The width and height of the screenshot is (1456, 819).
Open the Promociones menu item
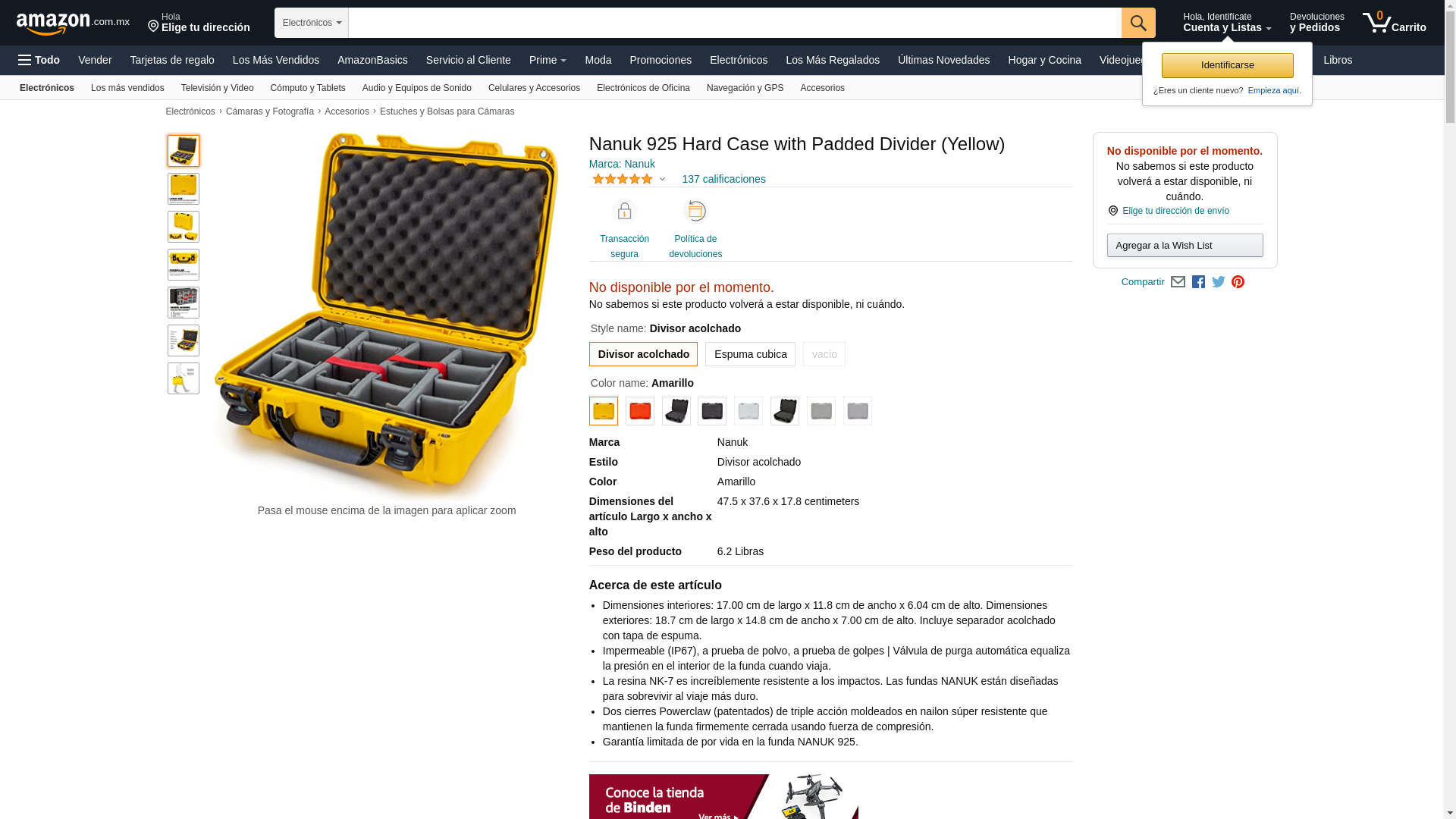click(x=661, y=60)
